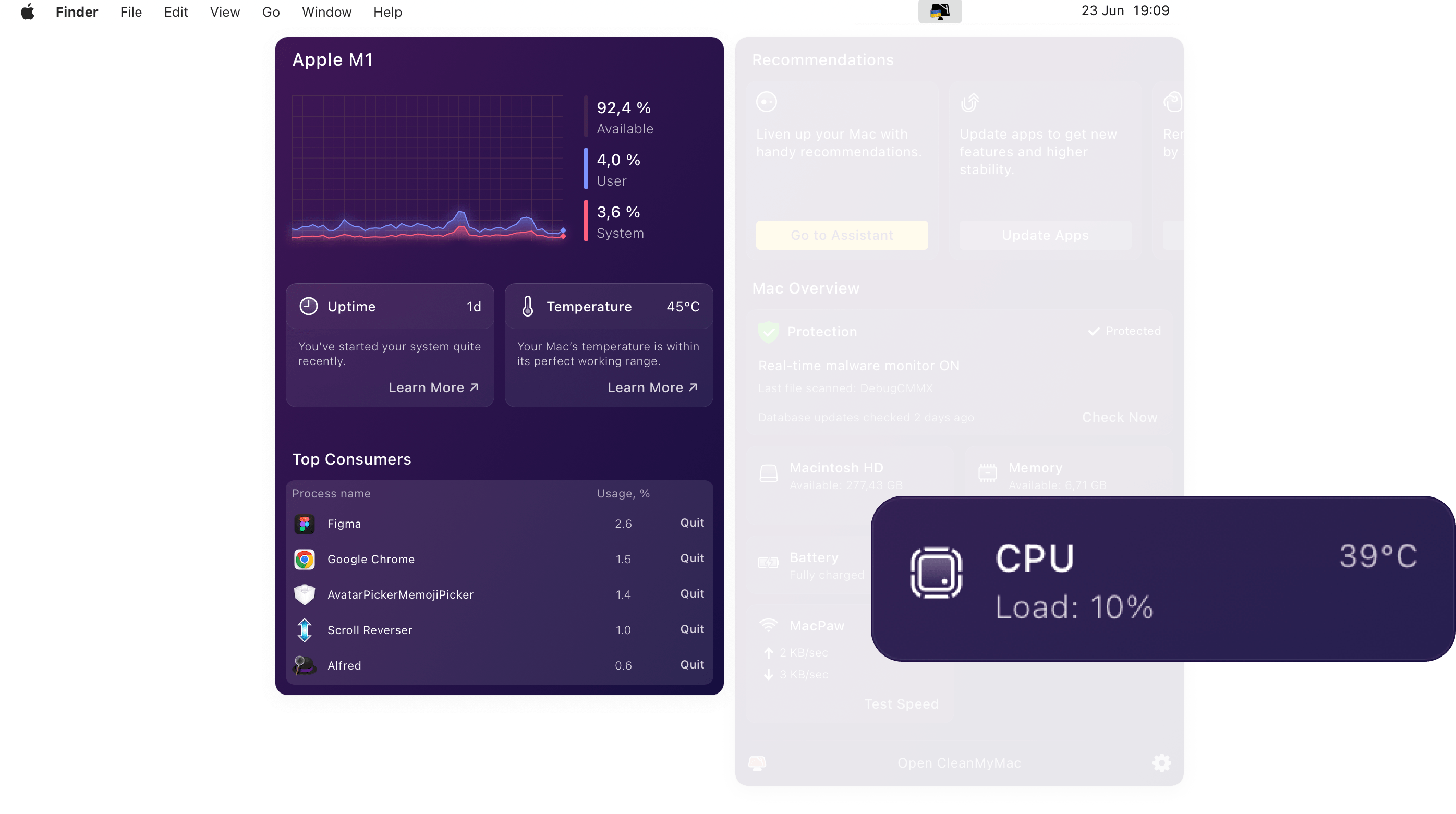The width and height of the screenshot is (1456, 814).
Task: Open Learn More under Temperature
Action: tap(653, 387)
